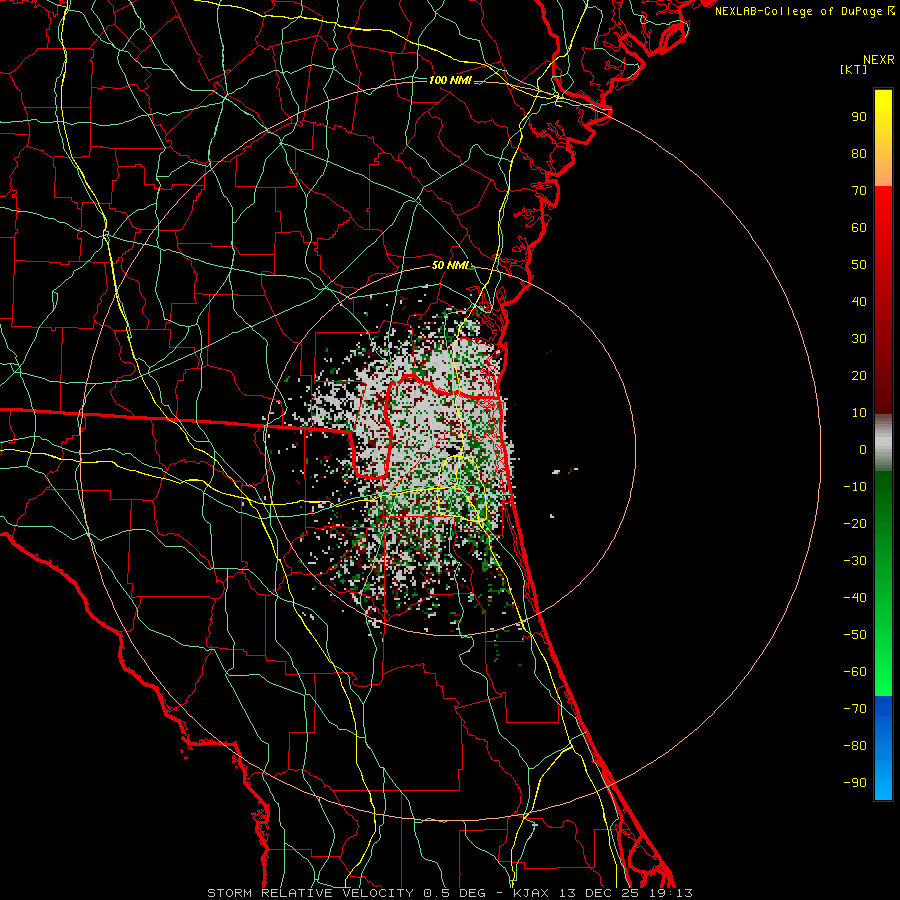Image resolution: width=900 pixels, height=900 pixels.
Task: Click the [KT] units label
Action: click(x=854, y=69)
